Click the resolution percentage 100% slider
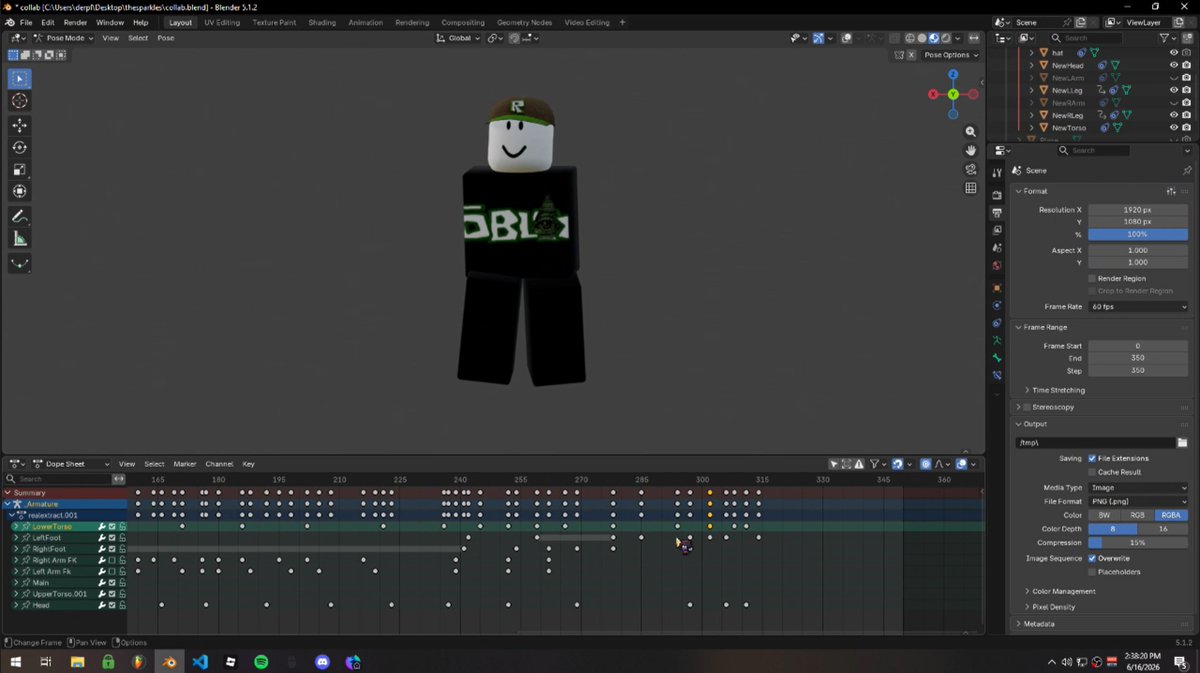Image resolution: width=1200 pixels, height=673 pixels. [x=1138, y=234]
